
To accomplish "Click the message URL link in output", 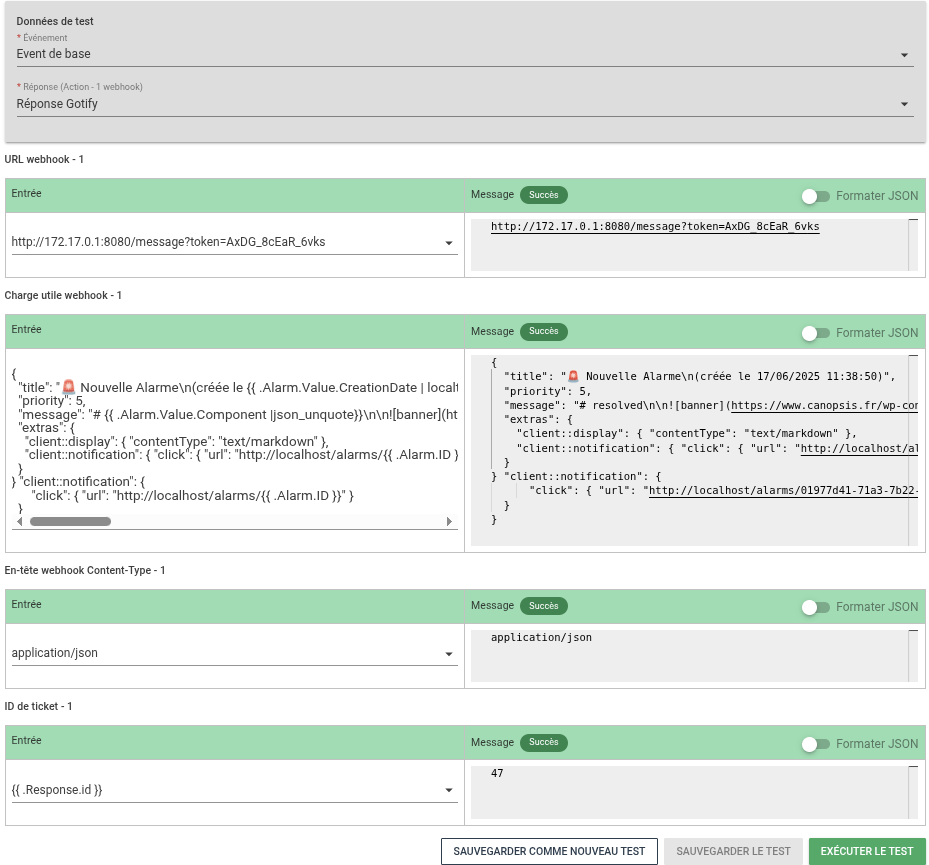I will pos(654,227).
